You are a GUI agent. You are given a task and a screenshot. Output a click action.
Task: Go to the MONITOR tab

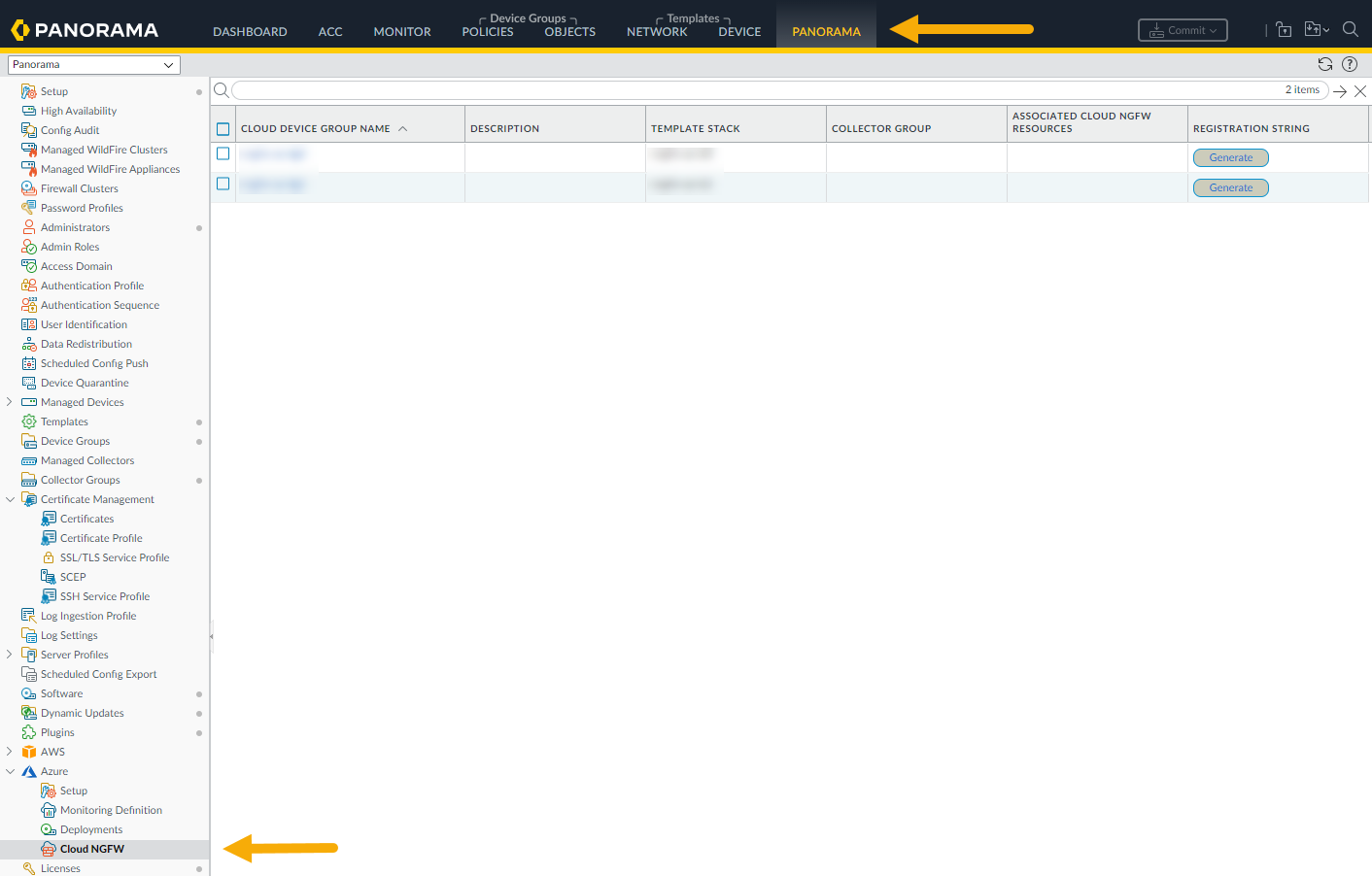point(402,31)
